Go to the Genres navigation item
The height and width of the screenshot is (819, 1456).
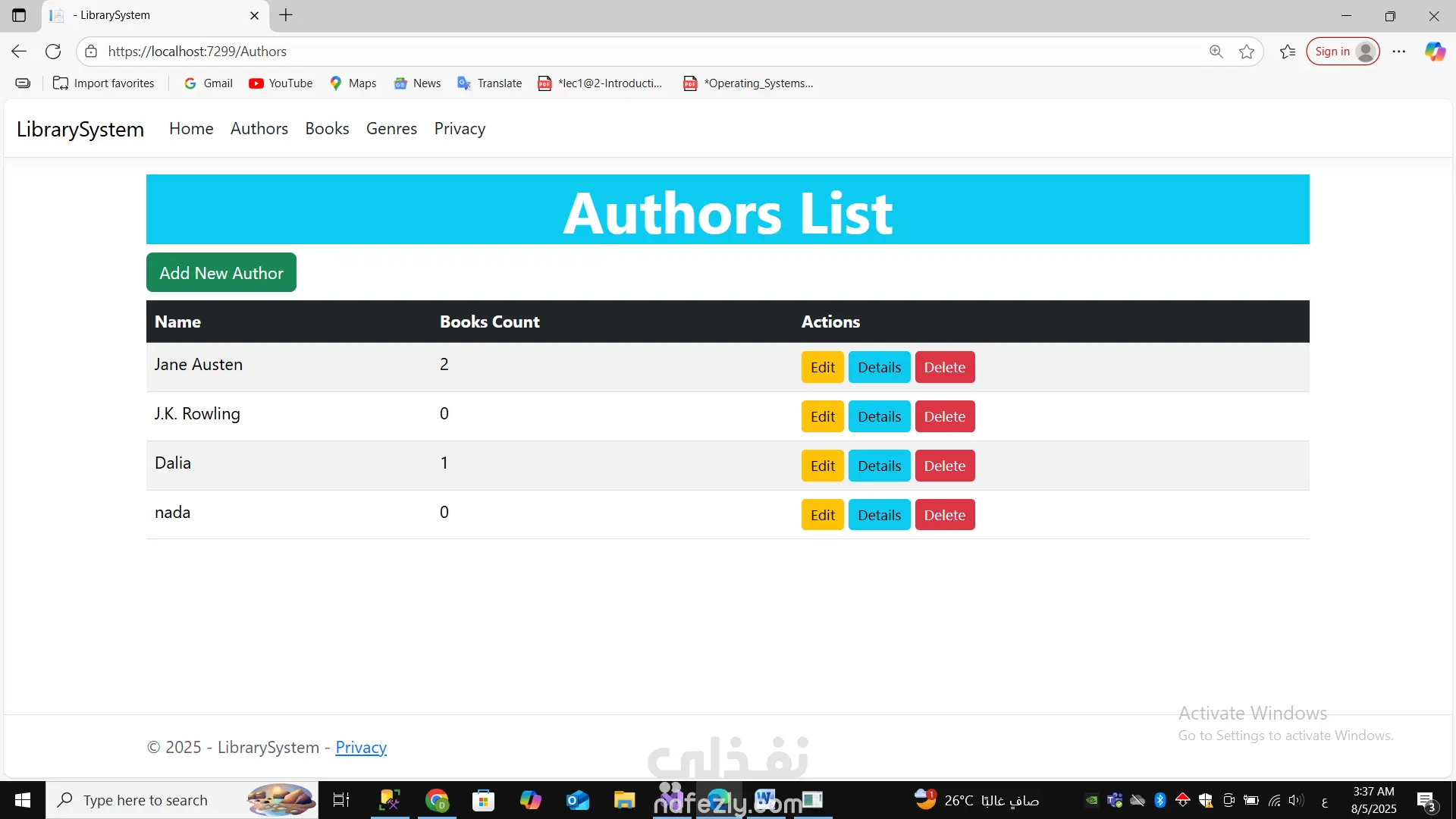pos(391,129)
